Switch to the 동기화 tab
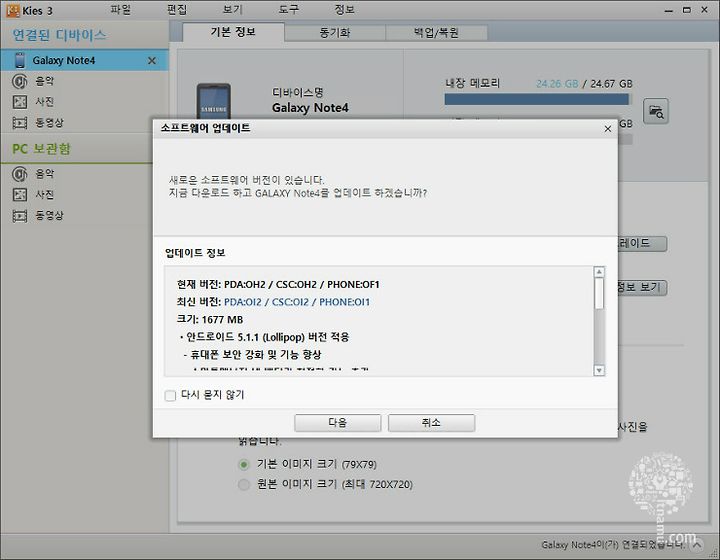 click(x=335, y=33)
